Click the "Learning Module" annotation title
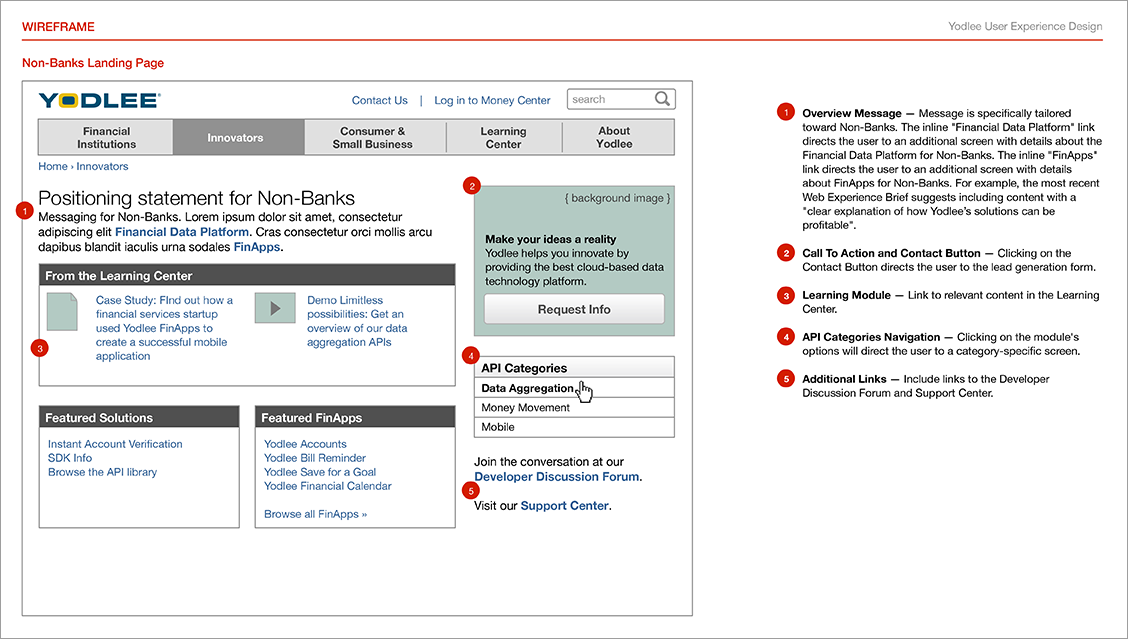Image resolution: width=1128 pixels, height=639 pixels. point(846,295)
